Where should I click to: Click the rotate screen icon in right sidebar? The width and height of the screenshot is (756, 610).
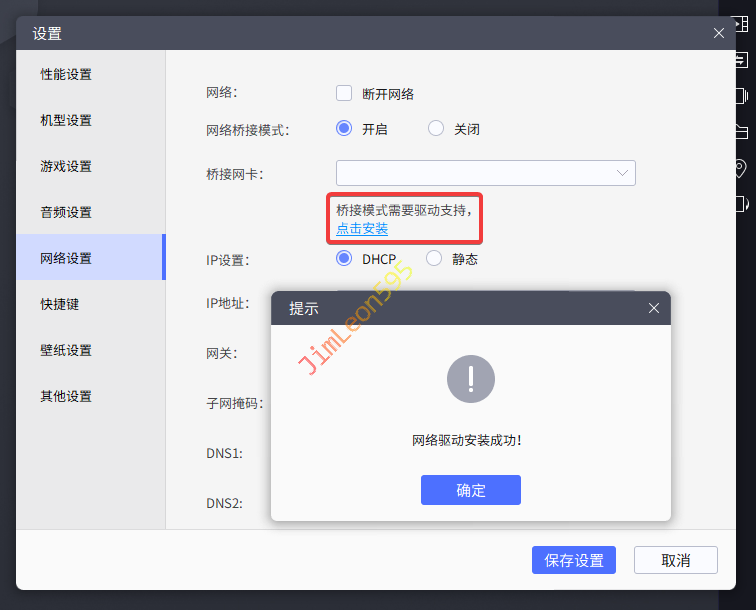[741, 204]
